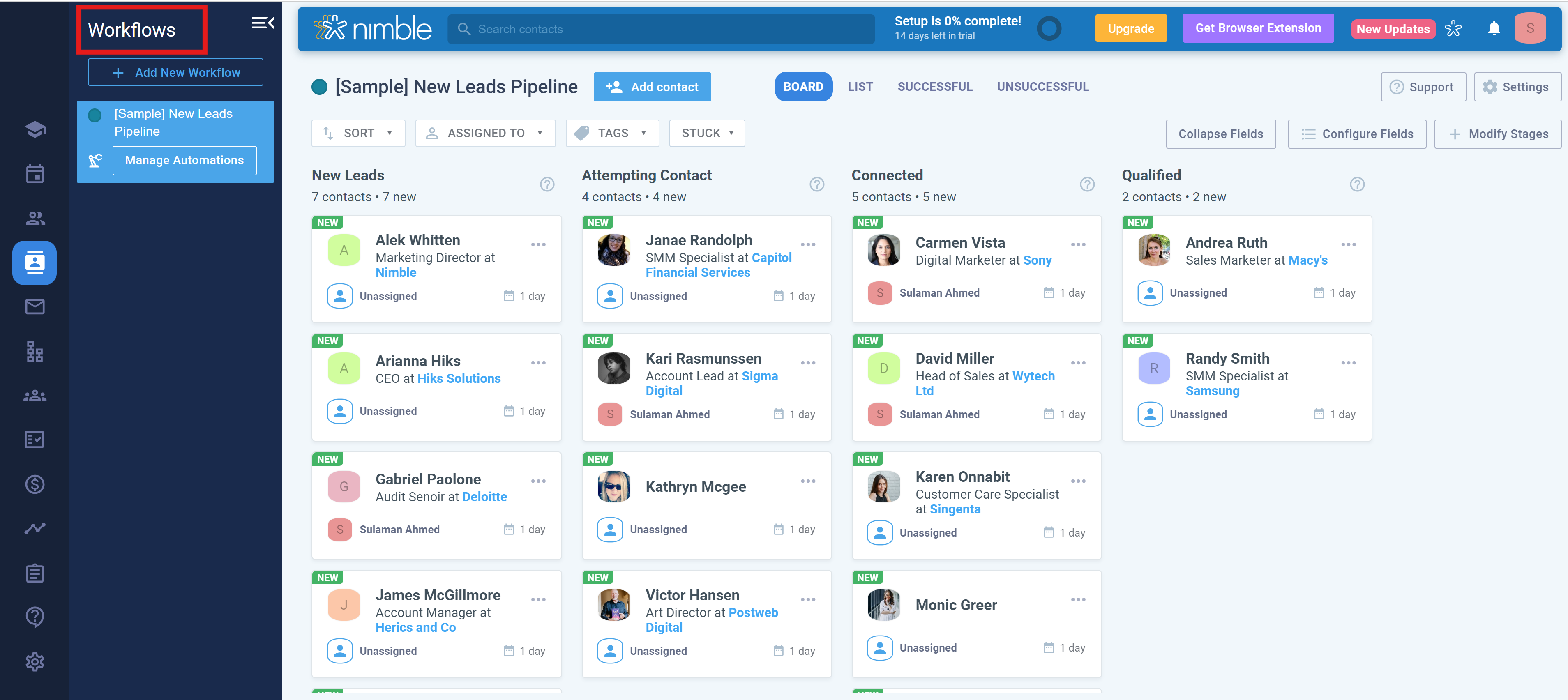Viewport: 1568px width, 700px height.
Task: Open the Hiks Solutions company link
Action: (459, 379)
